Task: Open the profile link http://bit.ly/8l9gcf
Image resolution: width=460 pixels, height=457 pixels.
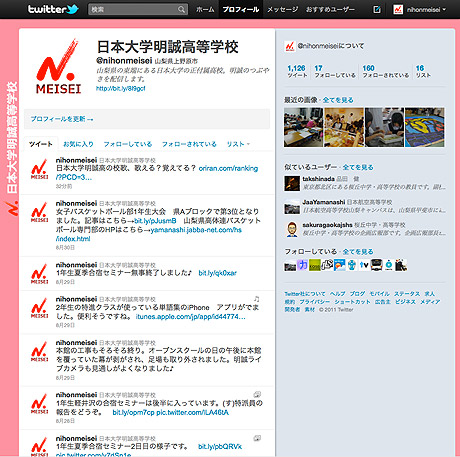Action: pos(121,88)
